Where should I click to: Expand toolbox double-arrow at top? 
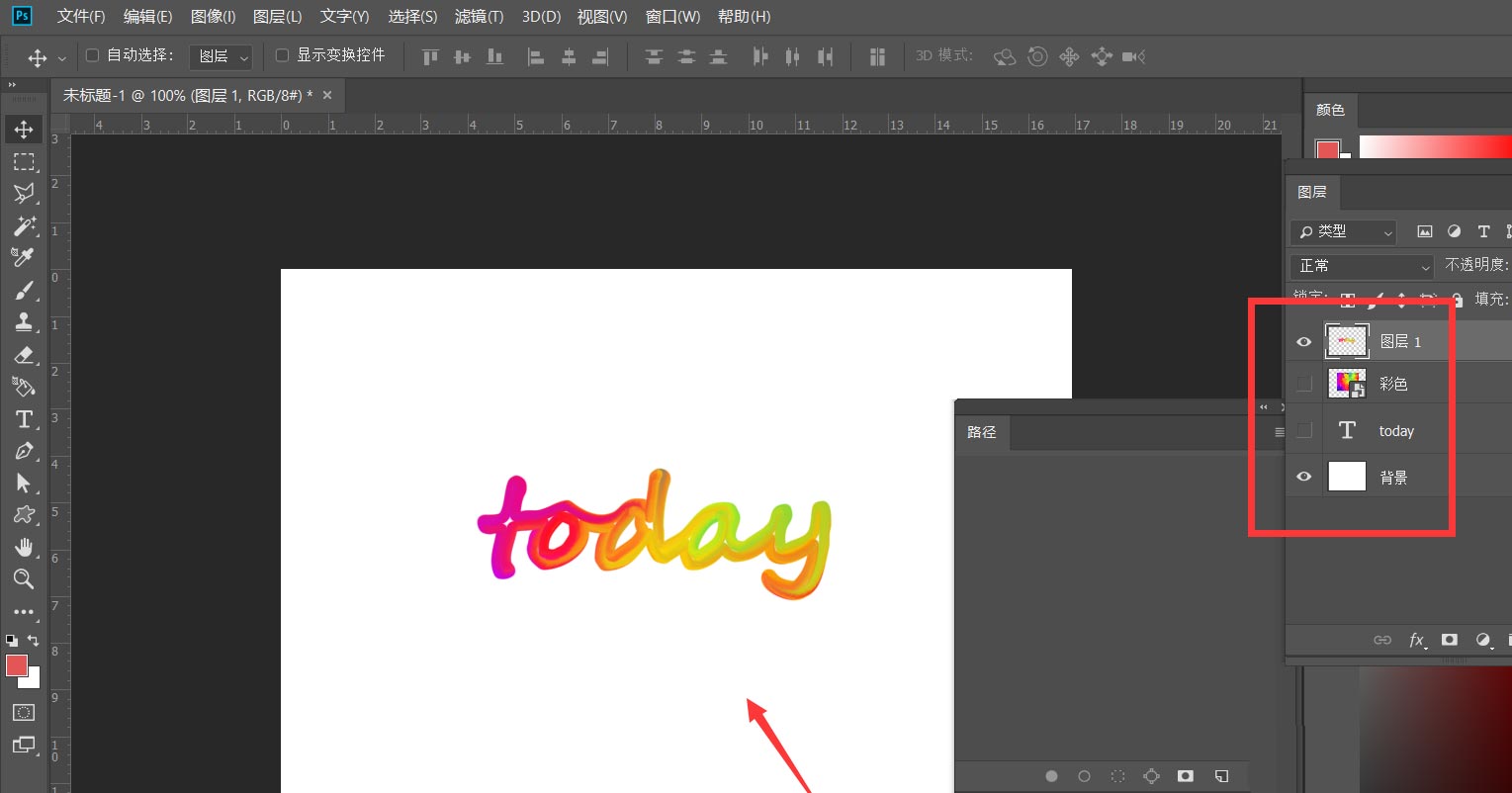[13, 85]
